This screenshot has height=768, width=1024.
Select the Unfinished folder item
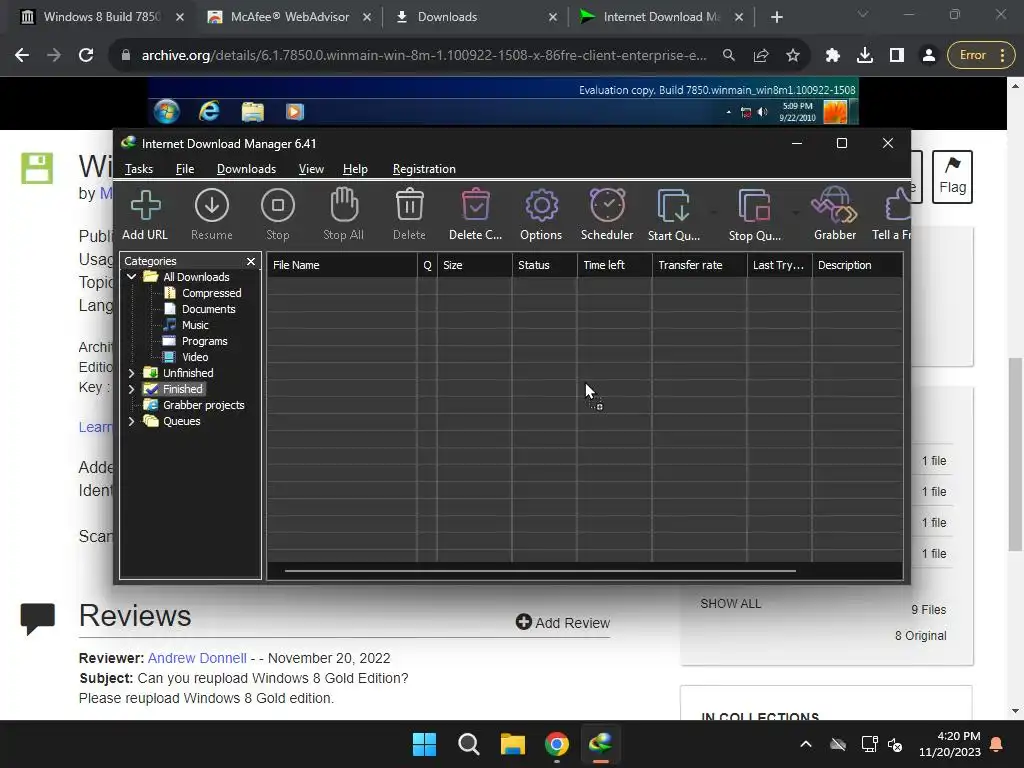point(187,373)
